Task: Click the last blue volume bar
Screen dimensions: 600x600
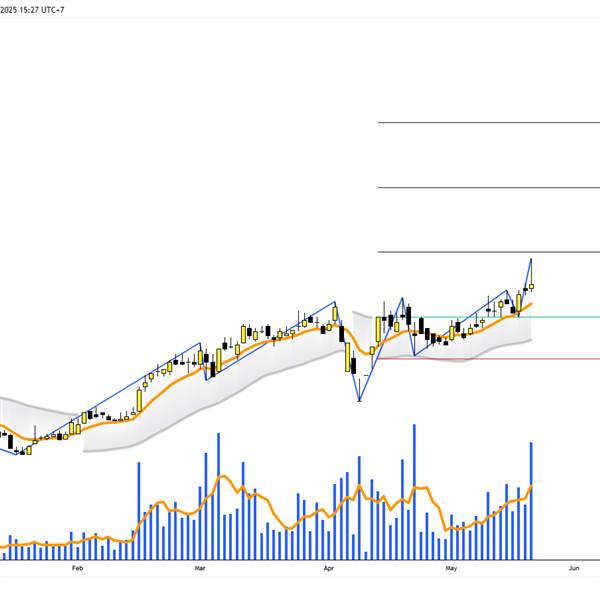Action: pyautogui.click(x=531, y=501)
